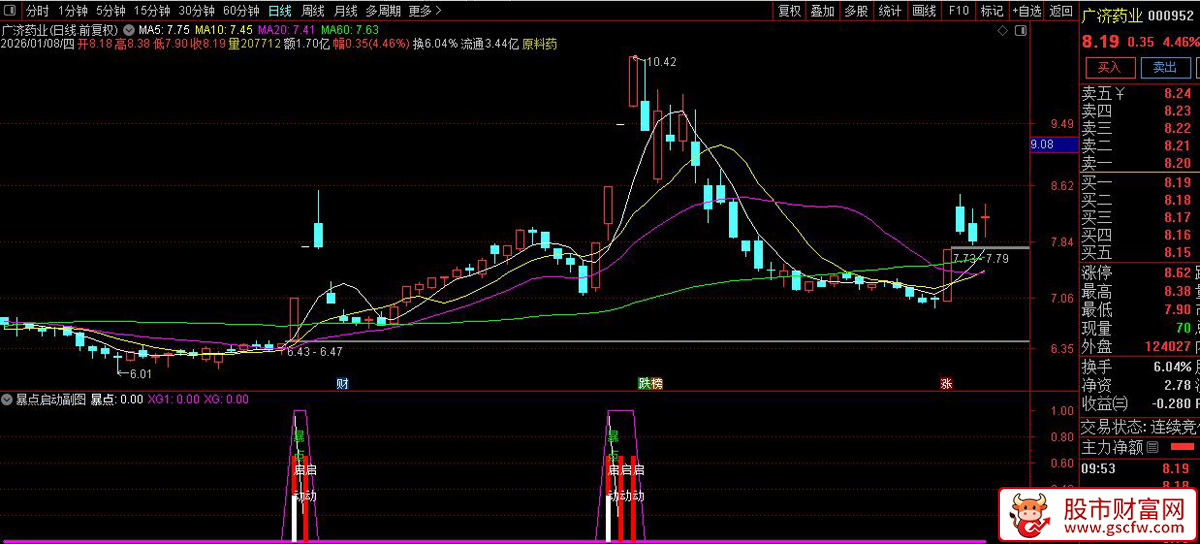Toggle 复权 price adjustment

click(x=789, y=11)
